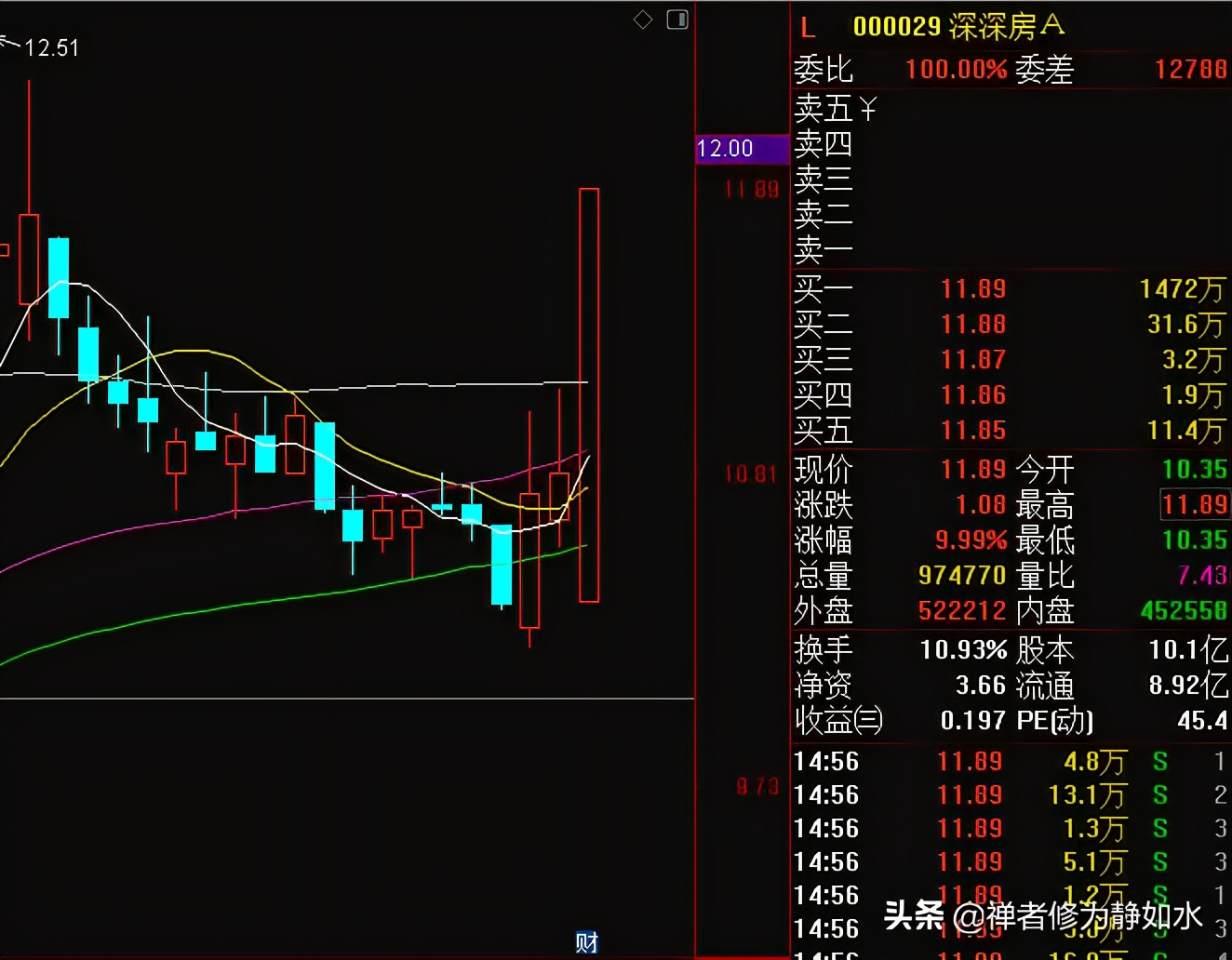Click the 买五 row price 11.85
This screenshot has width=1232, height=960.
click(973, 430)
